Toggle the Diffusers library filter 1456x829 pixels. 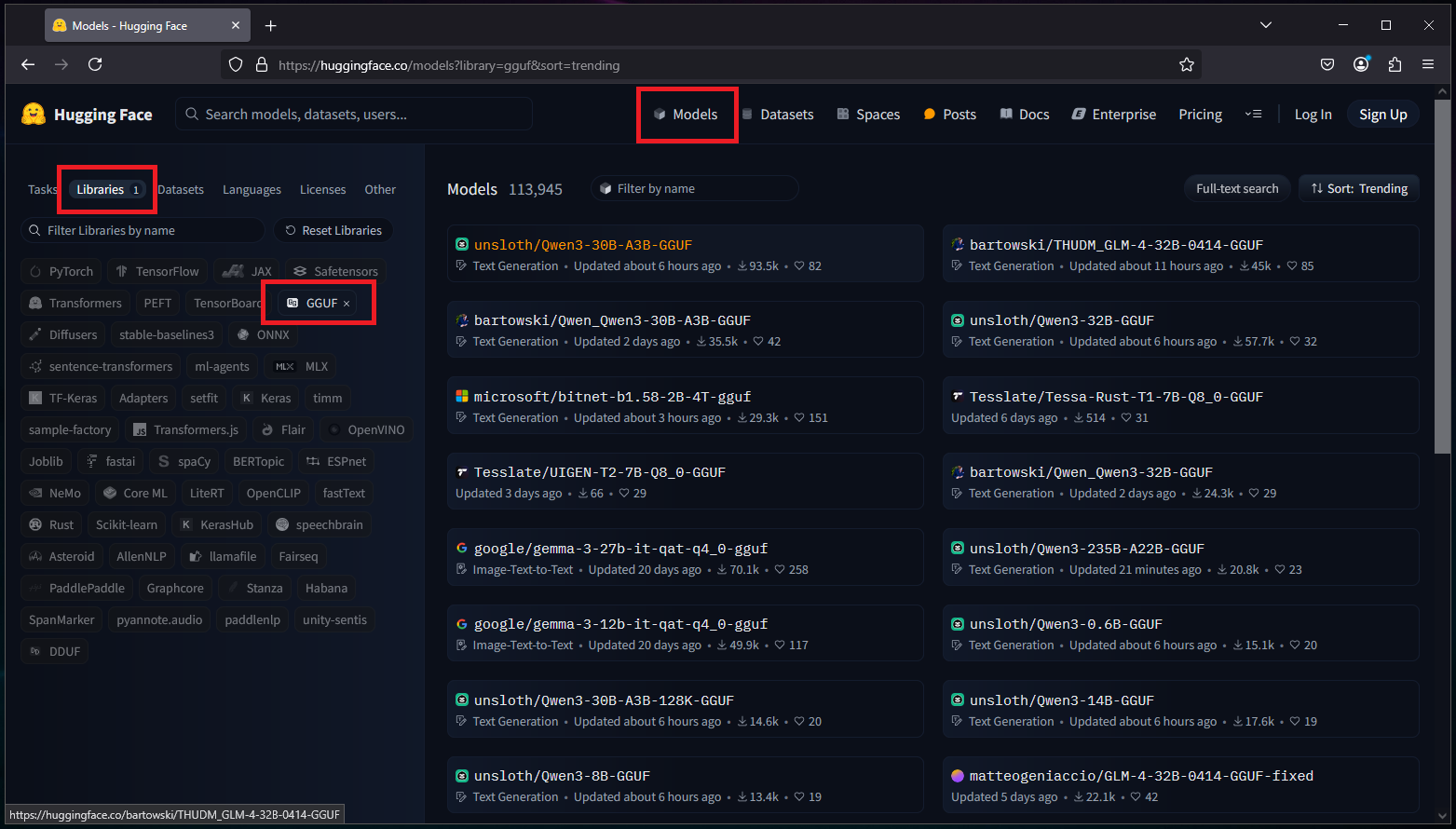pos(62,334)
